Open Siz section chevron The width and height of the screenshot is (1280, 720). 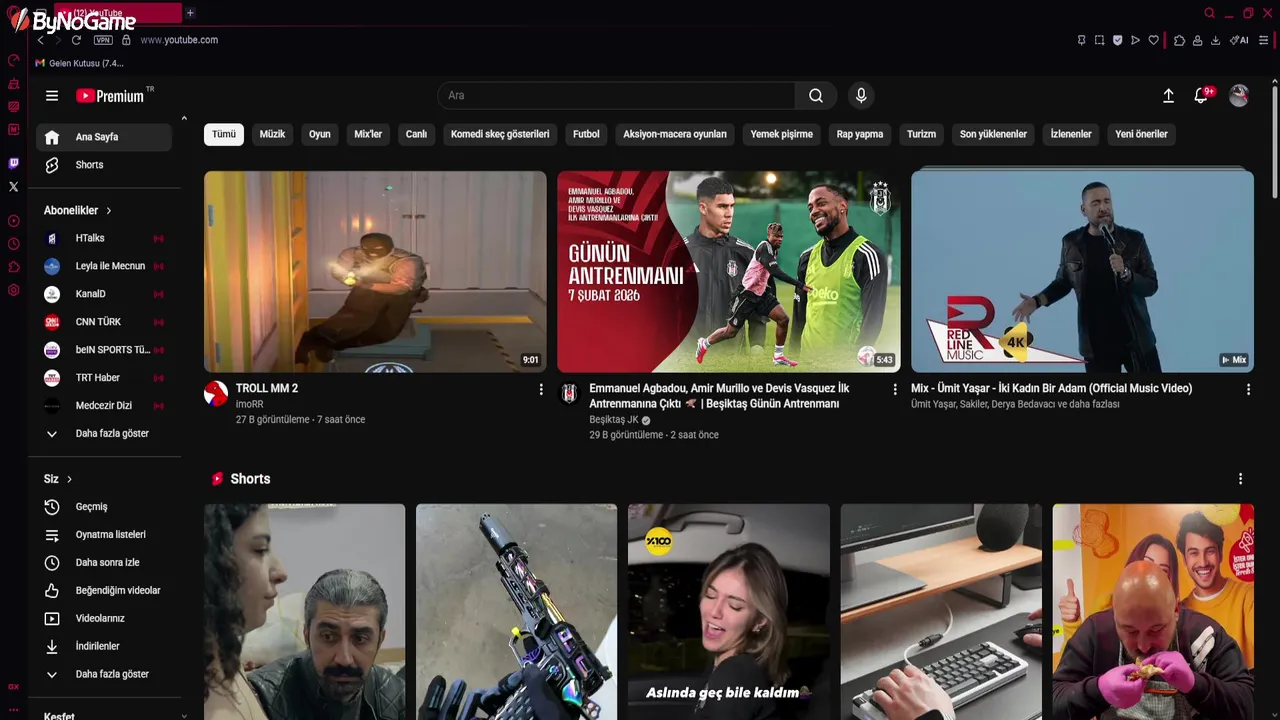pyautogui.click(x=69, y=479)
